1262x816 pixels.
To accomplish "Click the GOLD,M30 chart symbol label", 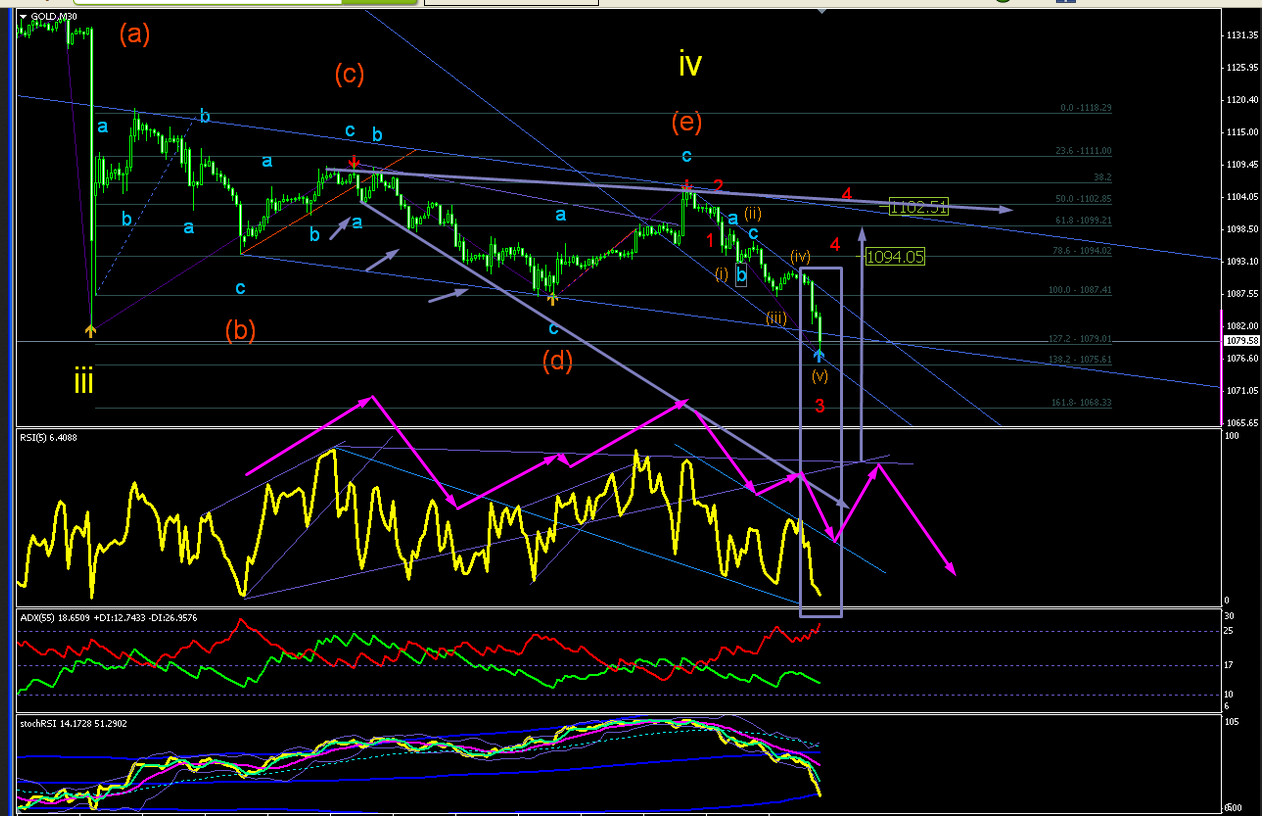I will [53, 17].
